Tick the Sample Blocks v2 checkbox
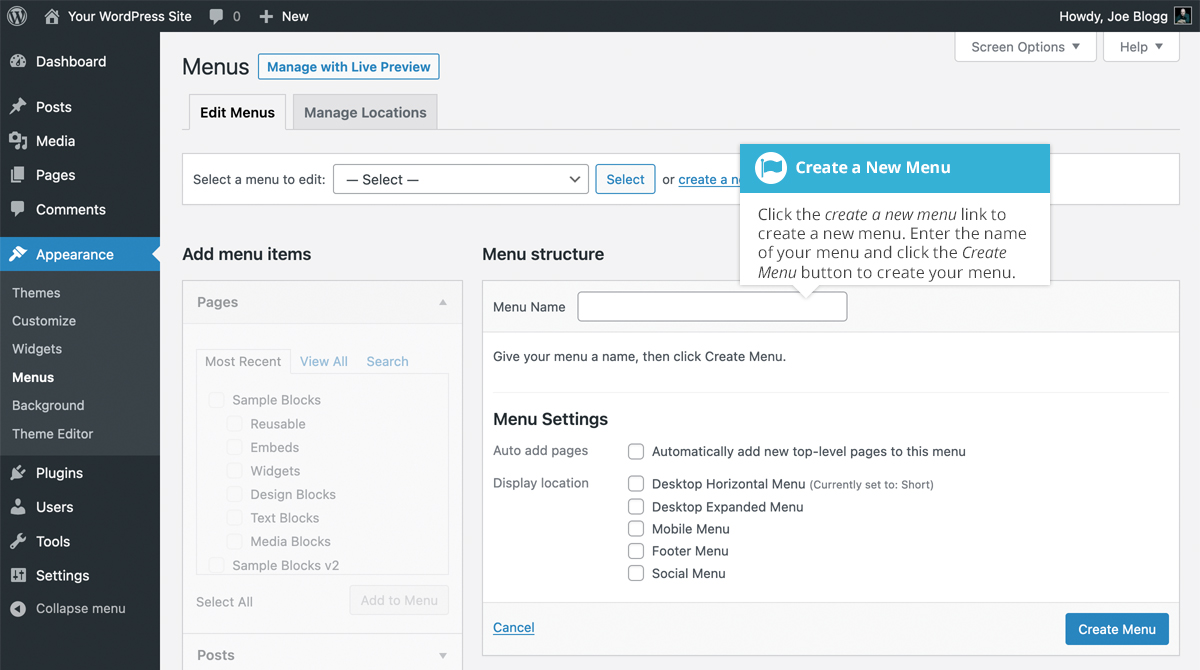This screenshot has height=670, width=1200. (216, 565)
